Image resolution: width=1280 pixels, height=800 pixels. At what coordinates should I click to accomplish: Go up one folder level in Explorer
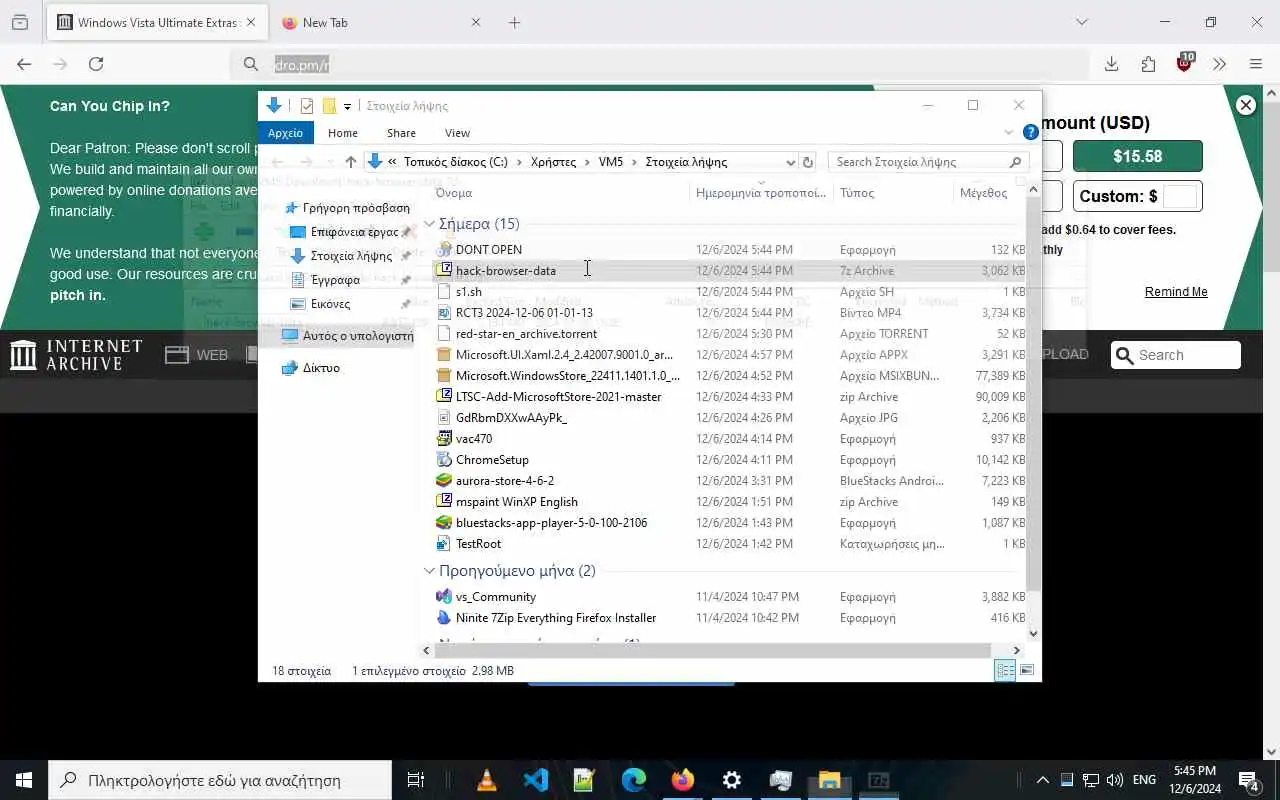(350, 162)
